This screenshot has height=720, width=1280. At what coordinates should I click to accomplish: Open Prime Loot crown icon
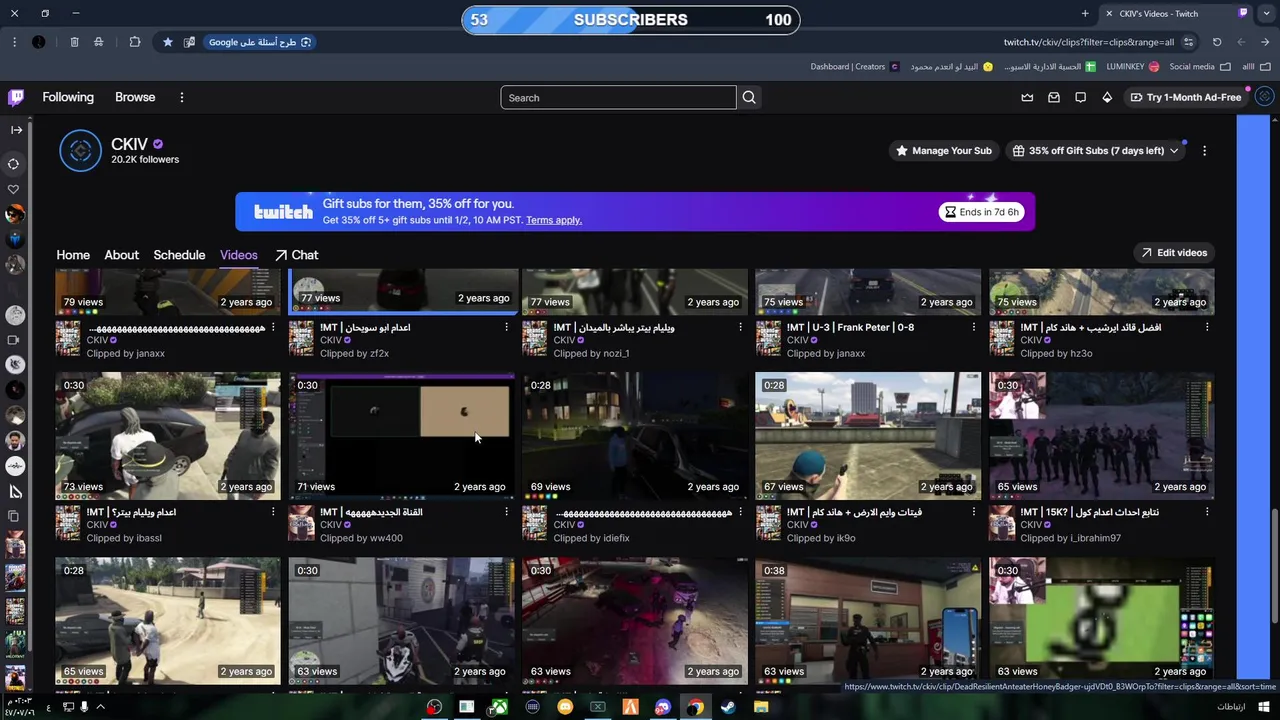pyautogui.click(x=1027, y=97)
